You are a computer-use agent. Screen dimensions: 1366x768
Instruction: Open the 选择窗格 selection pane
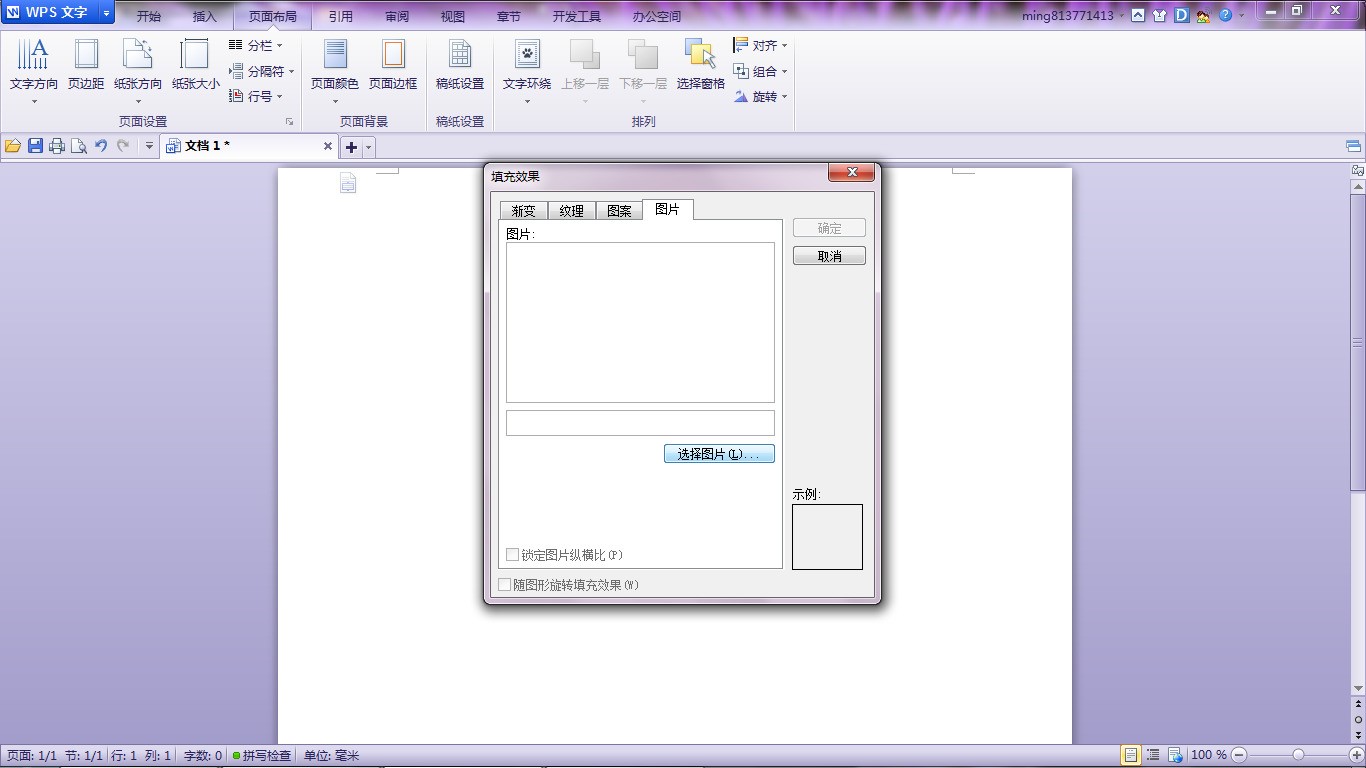700,66
